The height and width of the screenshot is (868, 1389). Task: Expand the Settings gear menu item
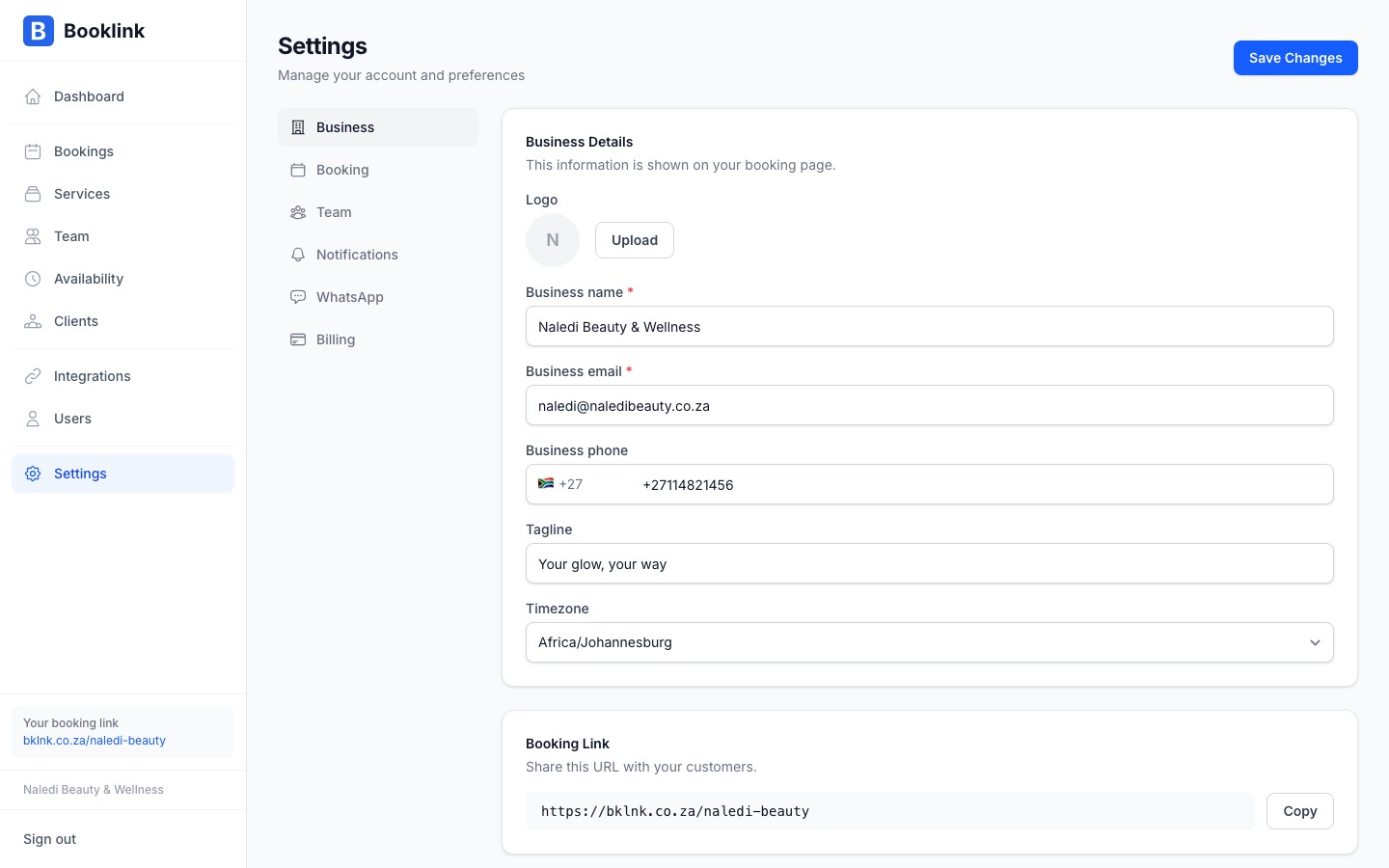(x=123, y=474)
